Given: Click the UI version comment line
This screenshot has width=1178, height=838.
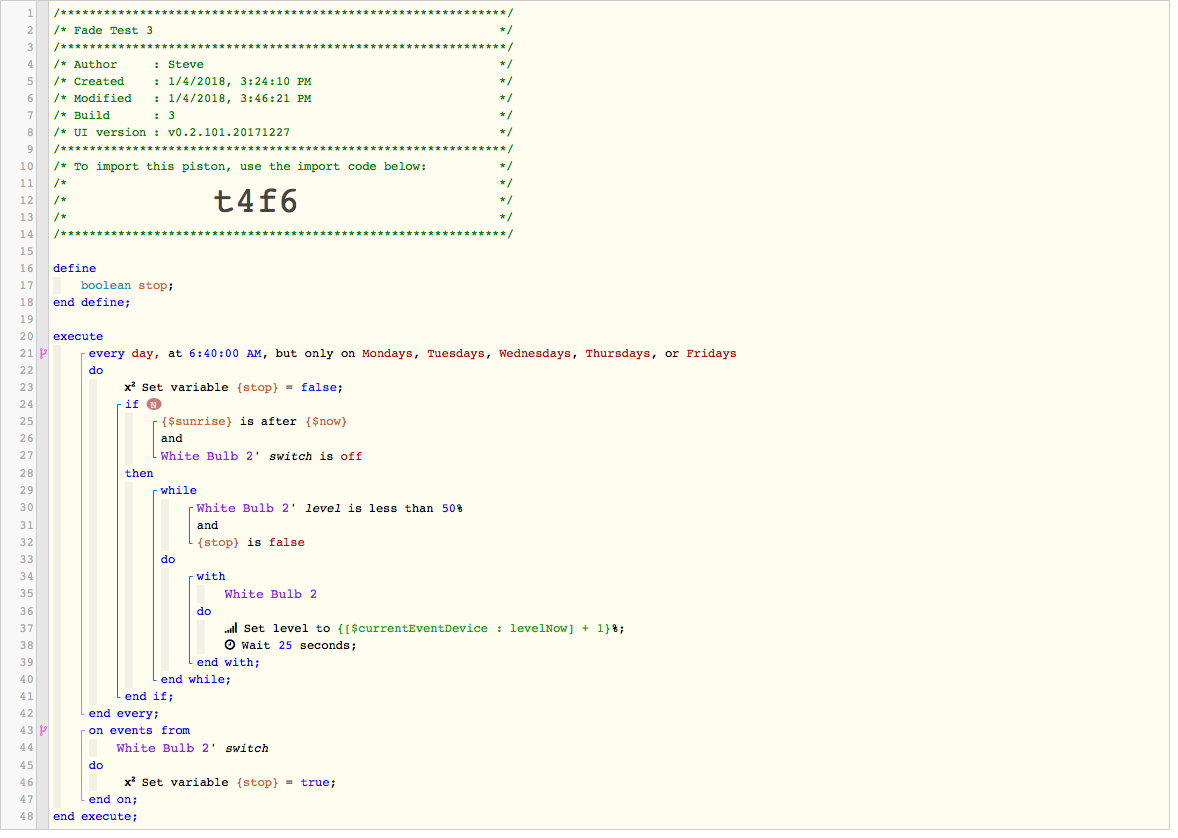Looking at the screenshot, I should pos(283,132).
